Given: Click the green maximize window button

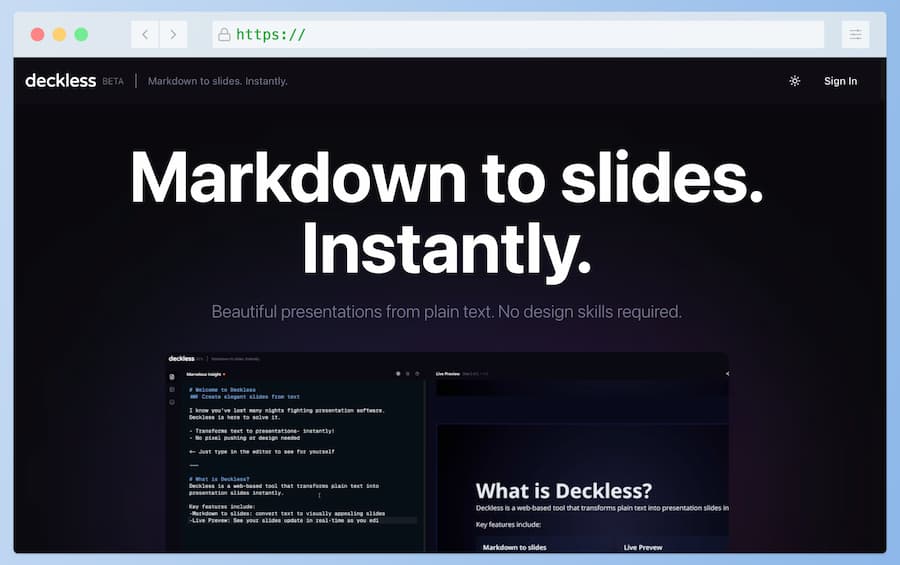Looking at the screenshot, I should (x=81, y=35).
